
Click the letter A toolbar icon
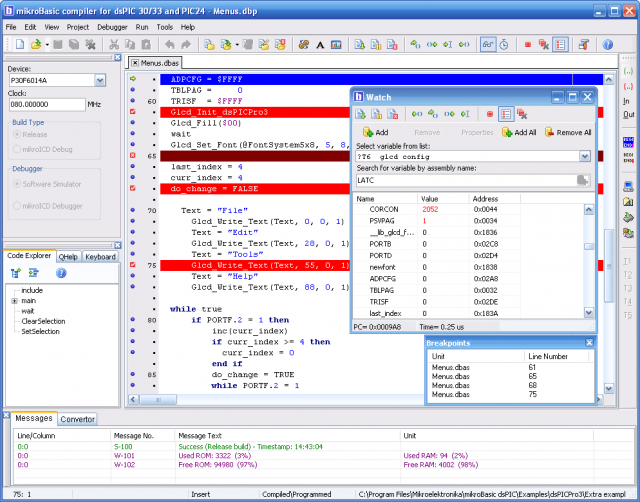tap(320, 44)
